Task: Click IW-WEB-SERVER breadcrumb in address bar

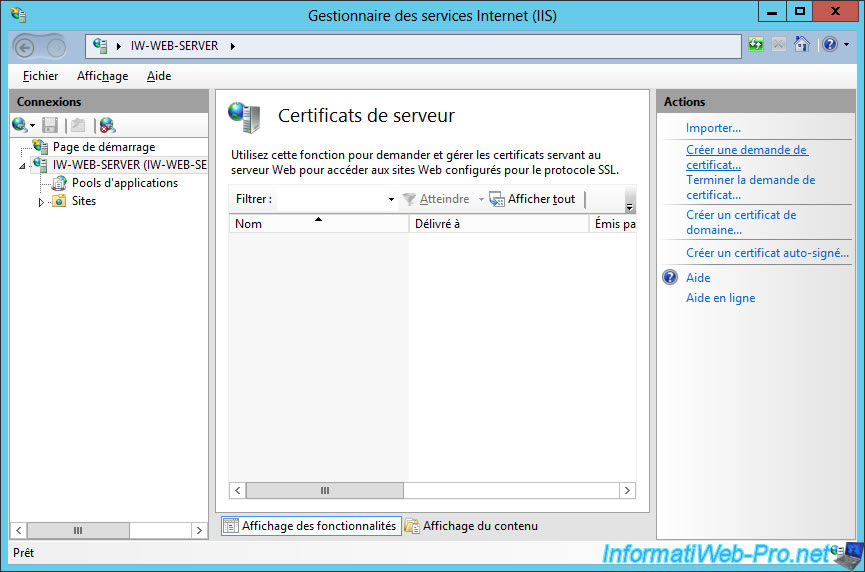Action: coord(174,46)
